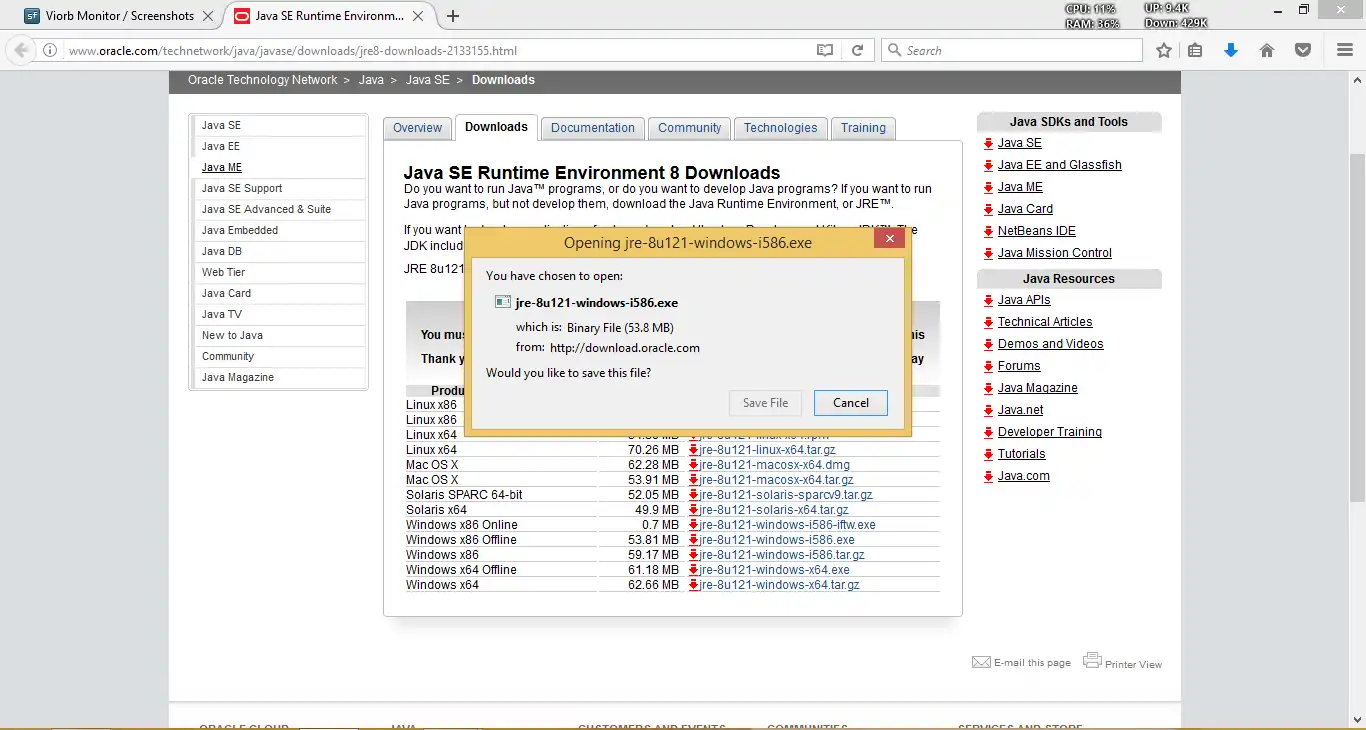
Task: Open the Printer View link
Action: [x=1133, y=664]
